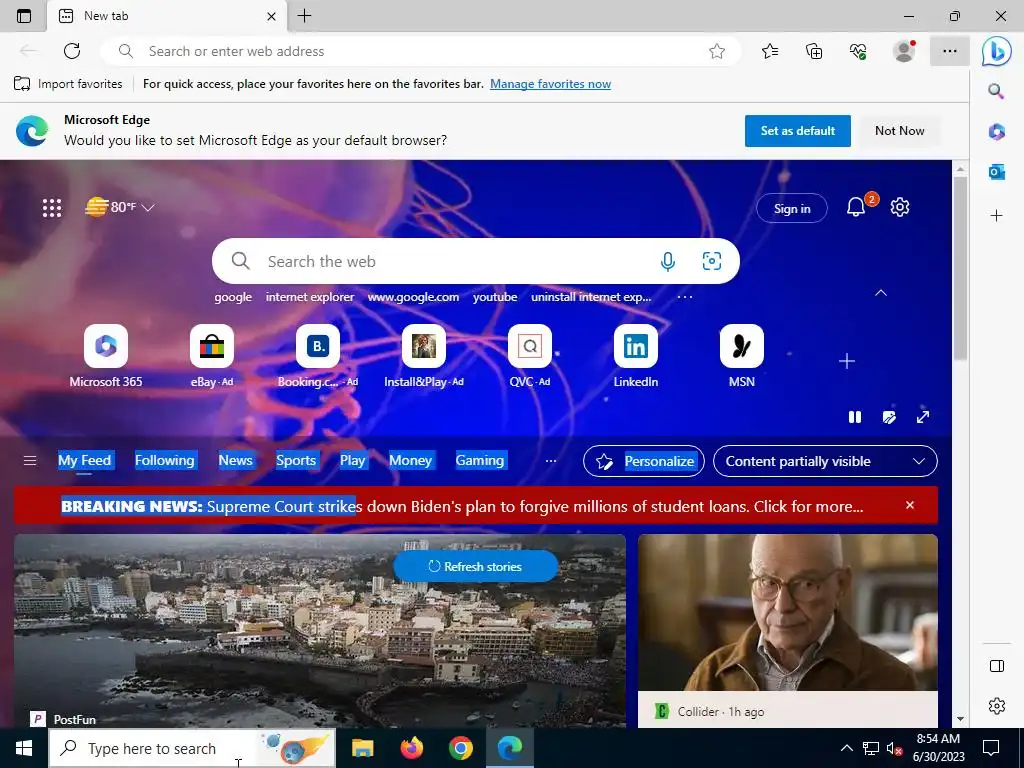Viewport: 1024px width, 768px height.
Task: Open a new tab with plus button
Action: click(x=304, y=16)
